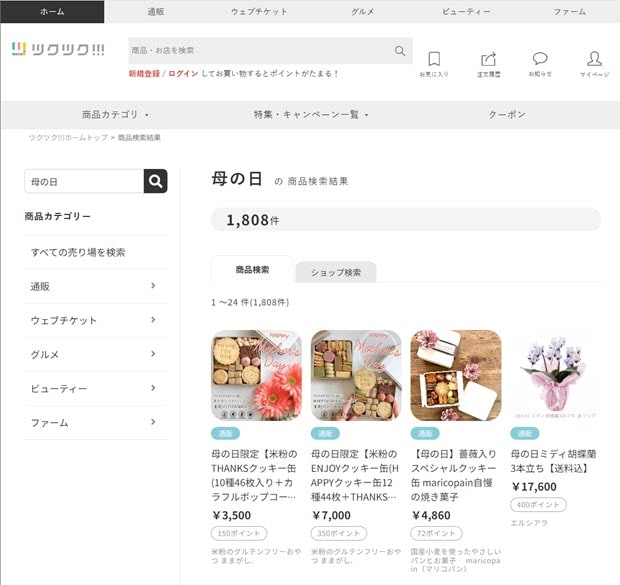Click the sidebar 母の日 search field
Screen dimensions: 620x585
coord(84,182)
